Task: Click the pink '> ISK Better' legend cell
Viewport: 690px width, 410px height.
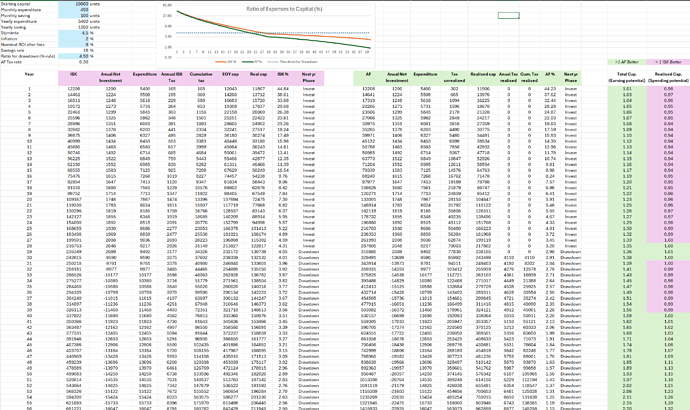Action: click(669, 62)
